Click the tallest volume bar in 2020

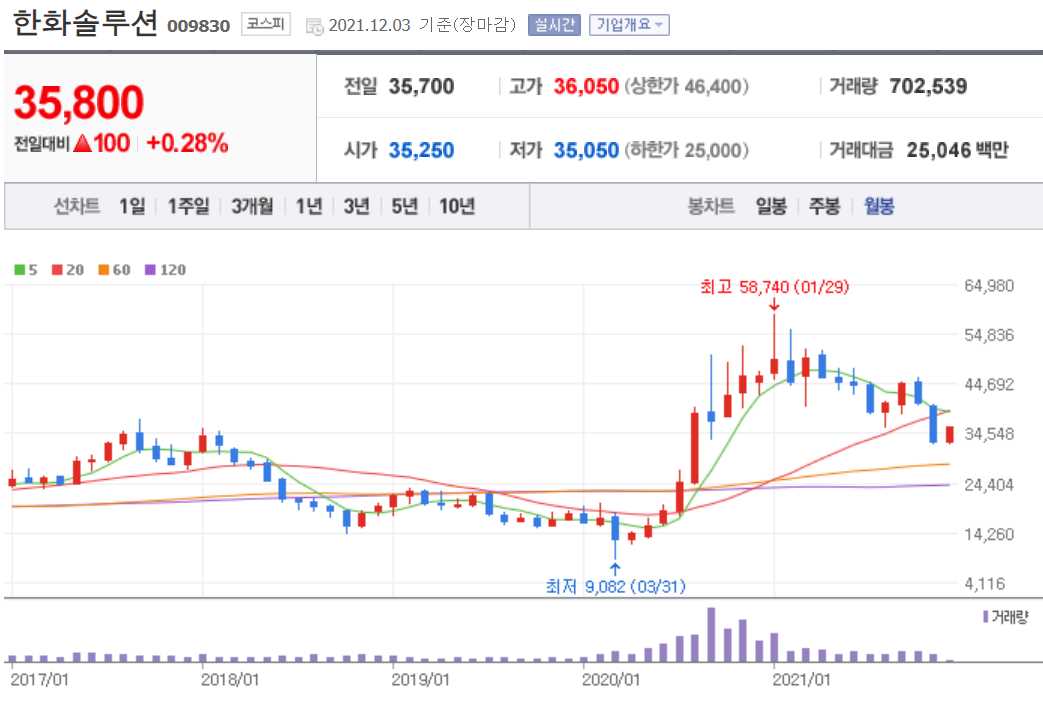(x=711, y=634)
